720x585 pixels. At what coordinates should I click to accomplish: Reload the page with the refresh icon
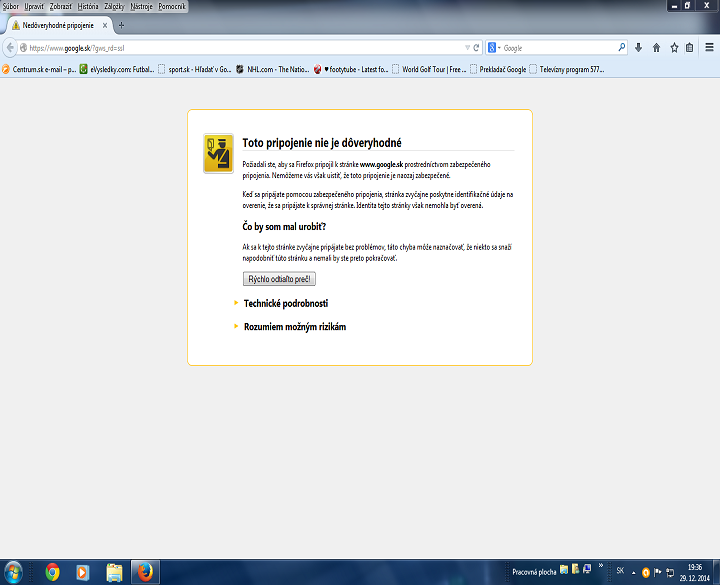point(477,47)
